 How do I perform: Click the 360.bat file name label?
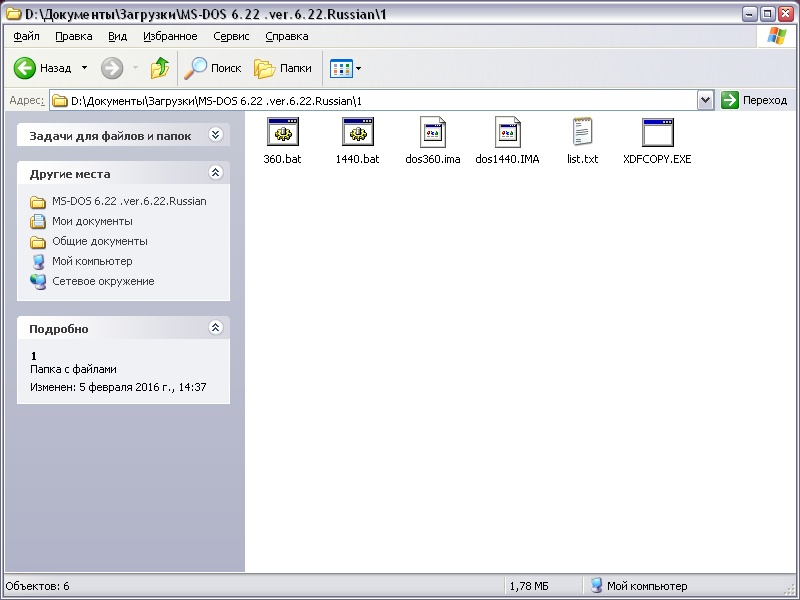[x=283, y=159]
